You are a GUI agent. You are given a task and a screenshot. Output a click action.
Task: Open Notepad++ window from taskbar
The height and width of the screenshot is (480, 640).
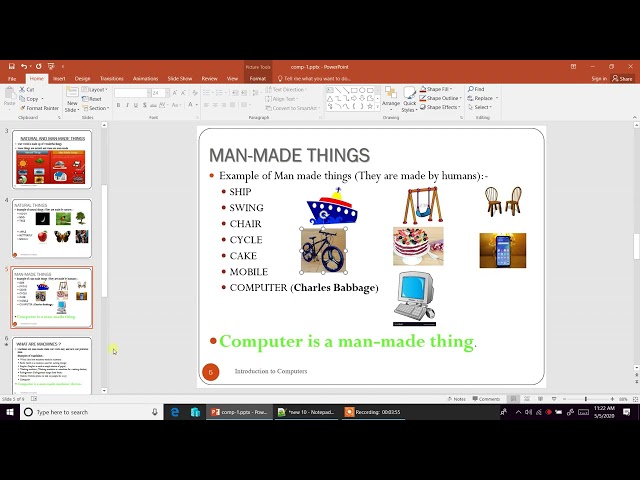point(307,412)
